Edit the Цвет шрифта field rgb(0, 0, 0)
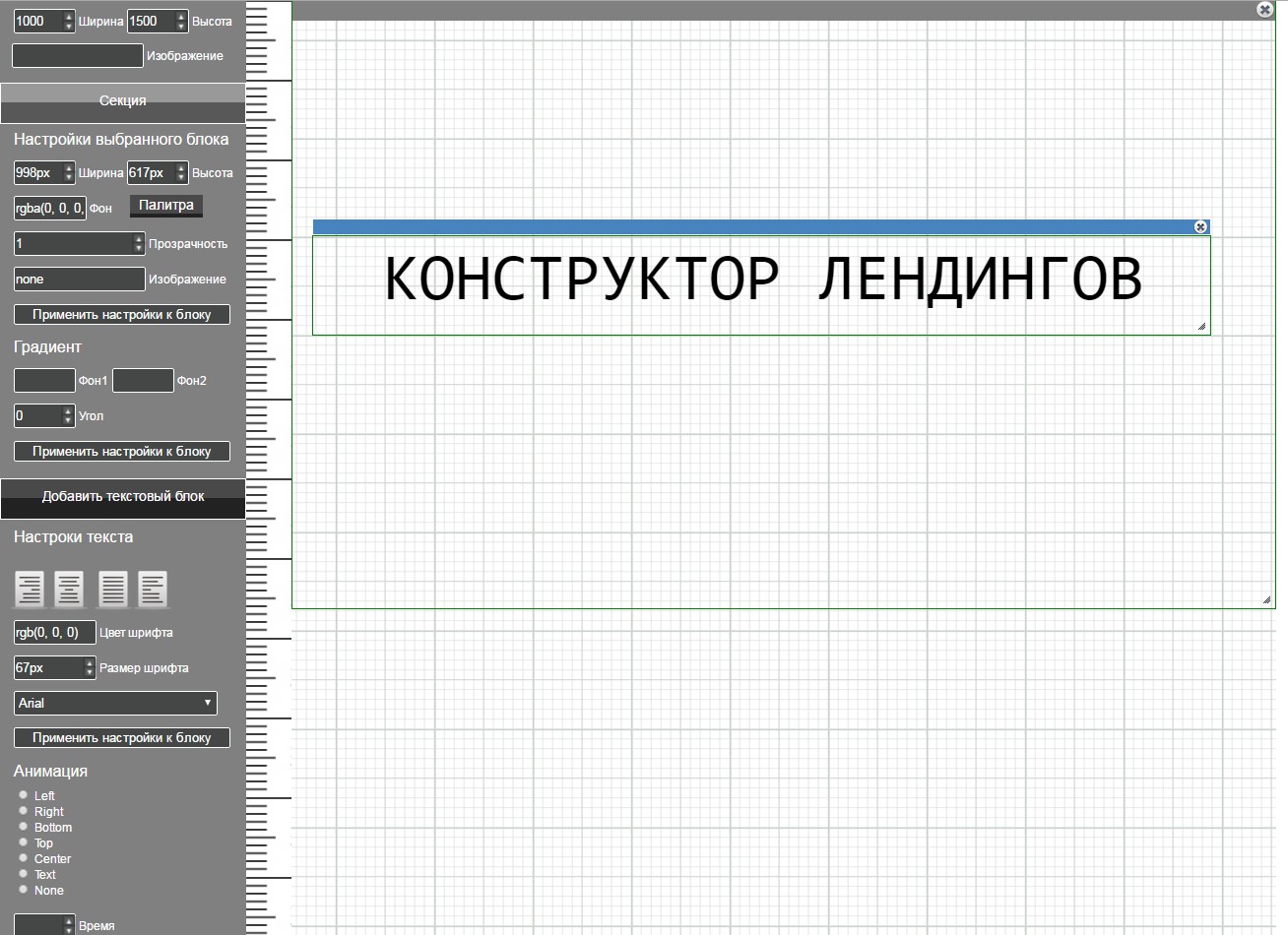Image resolution: width=1288 pixels, height=935 pixels. 54,632
